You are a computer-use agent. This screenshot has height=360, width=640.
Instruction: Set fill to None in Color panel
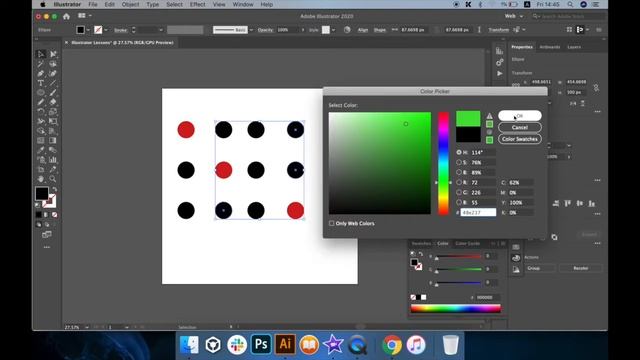[413, 297]
